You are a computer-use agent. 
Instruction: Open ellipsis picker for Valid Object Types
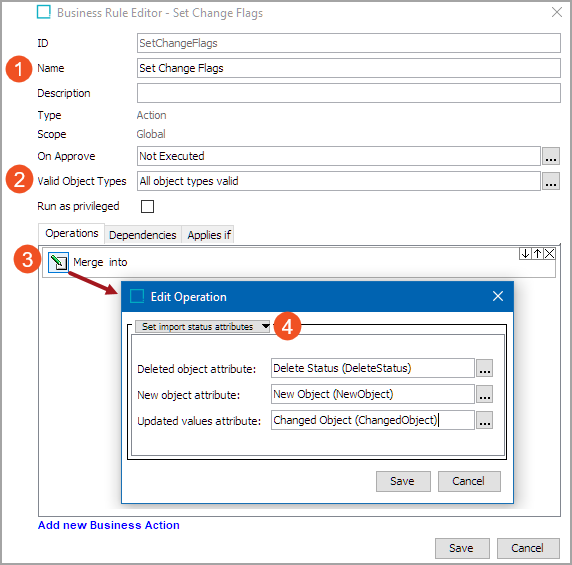(x=550, y=181)
